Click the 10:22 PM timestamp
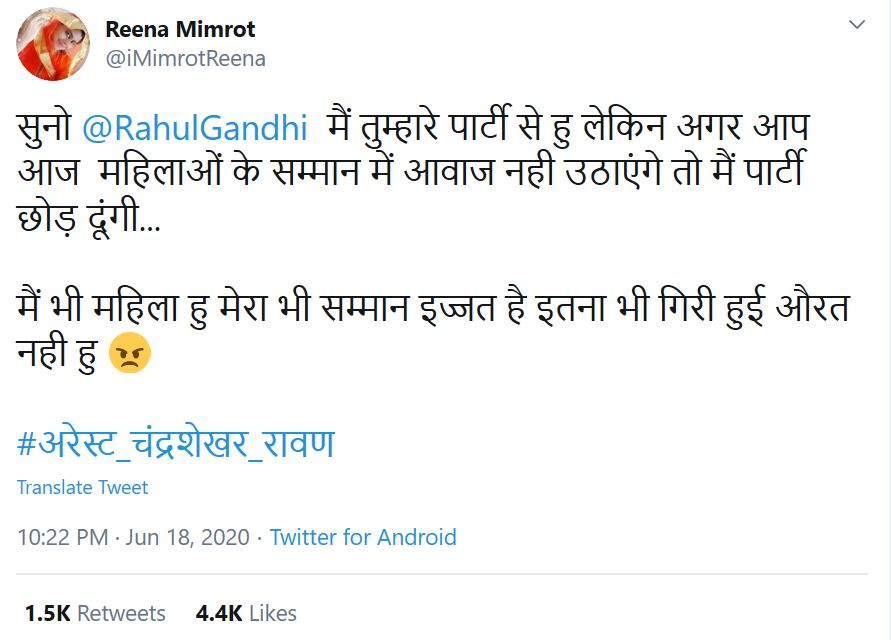Viewport: 891px width, 640px height. click(62, 537)
